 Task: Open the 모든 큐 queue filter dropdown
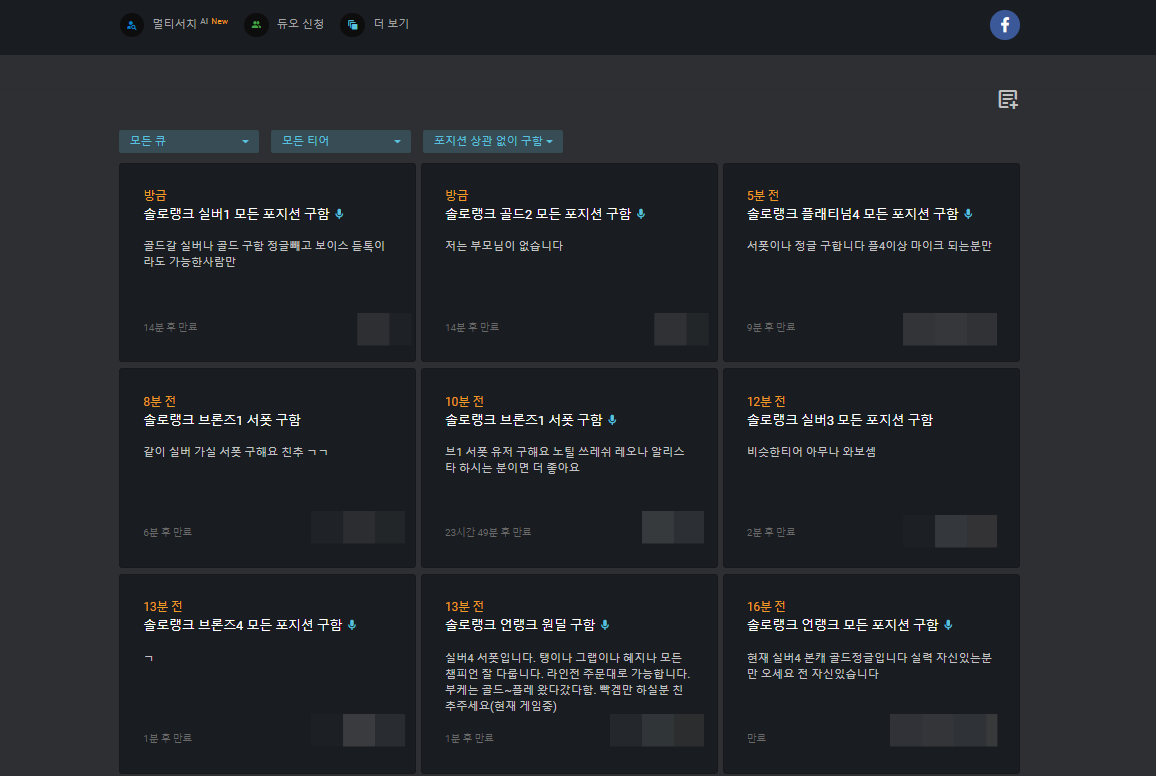coord(188,141)
